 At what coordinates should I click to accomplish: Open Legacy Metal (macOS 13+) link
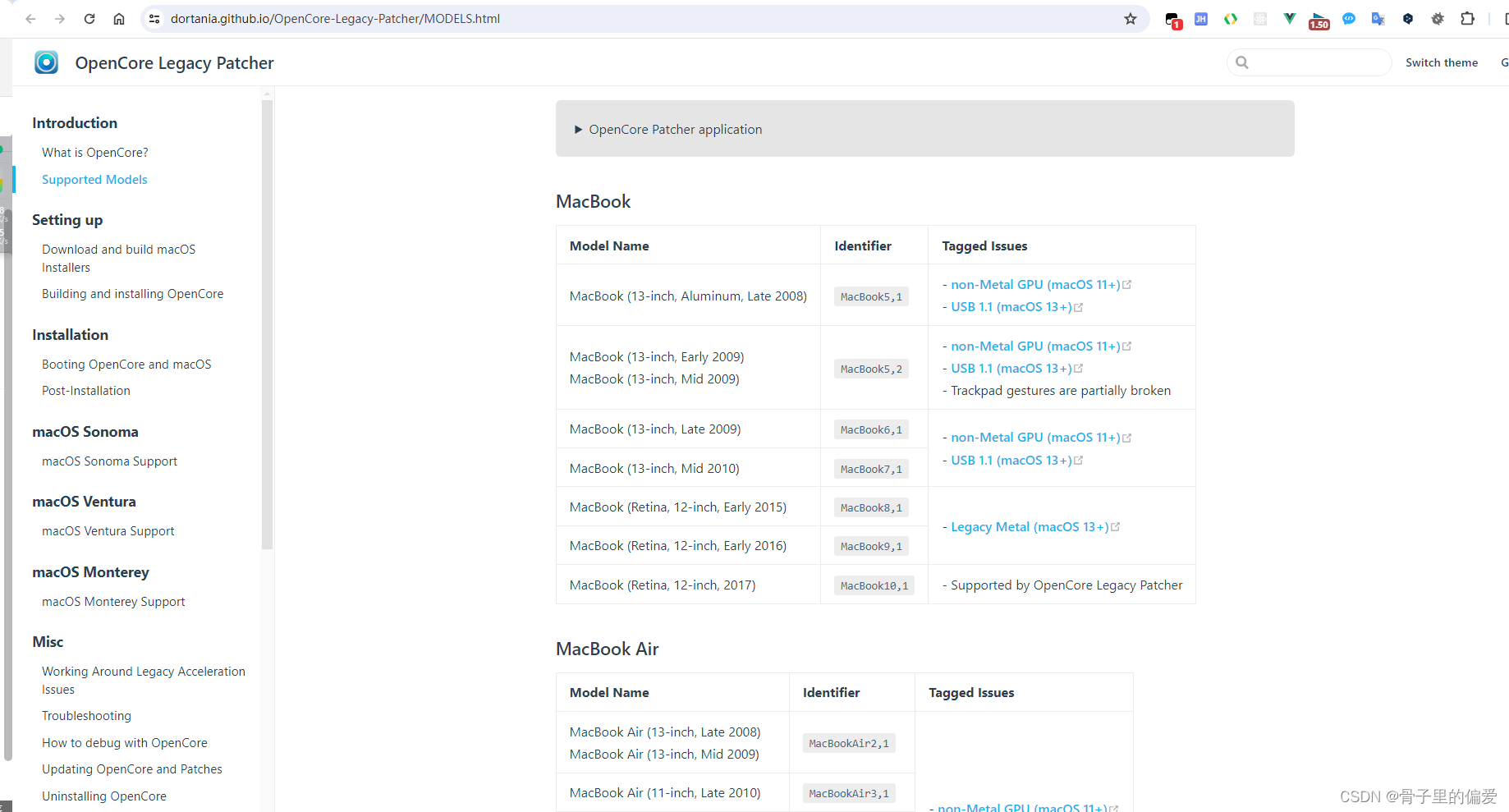(x=1030, y=527)
